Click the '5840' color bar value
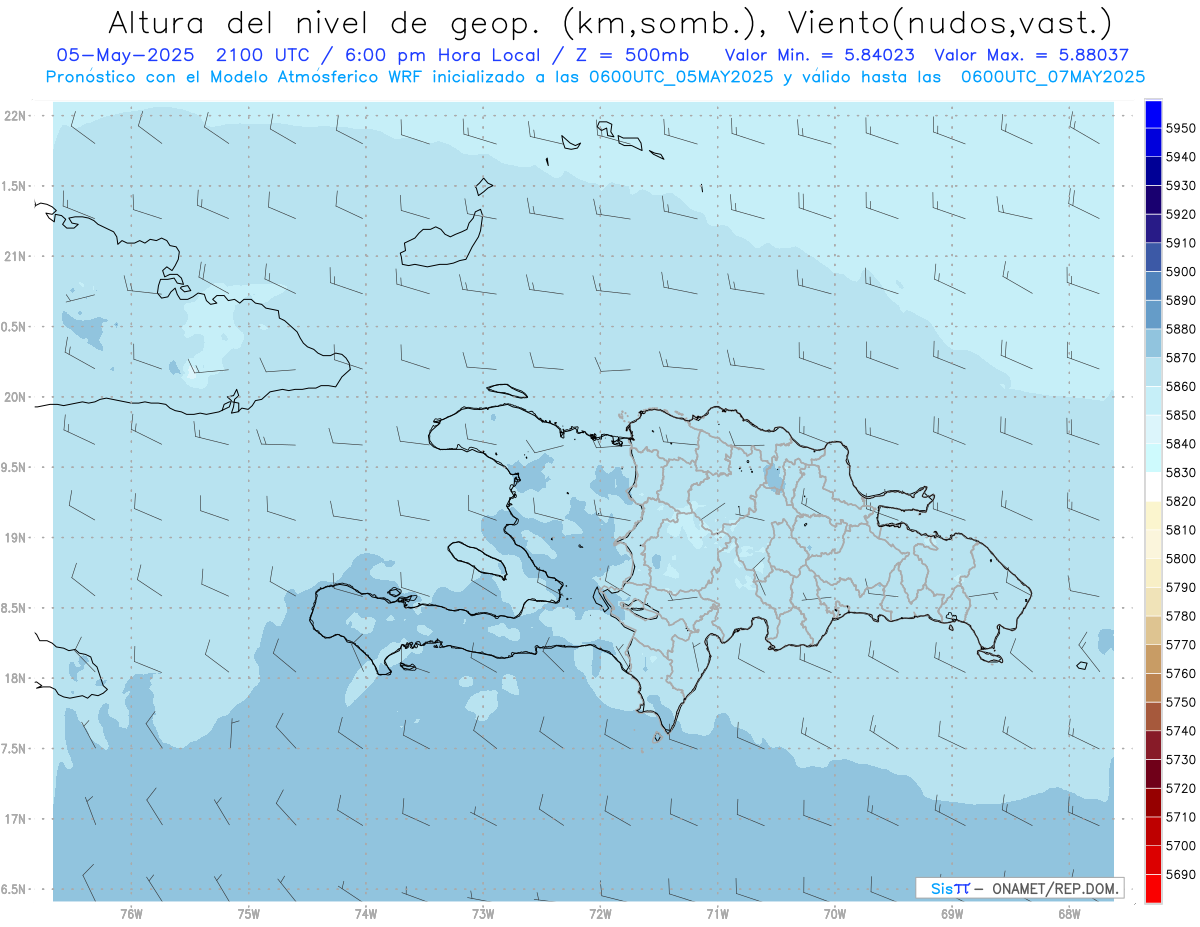Screen dimensions: 1200x927 pos(1181,443)
